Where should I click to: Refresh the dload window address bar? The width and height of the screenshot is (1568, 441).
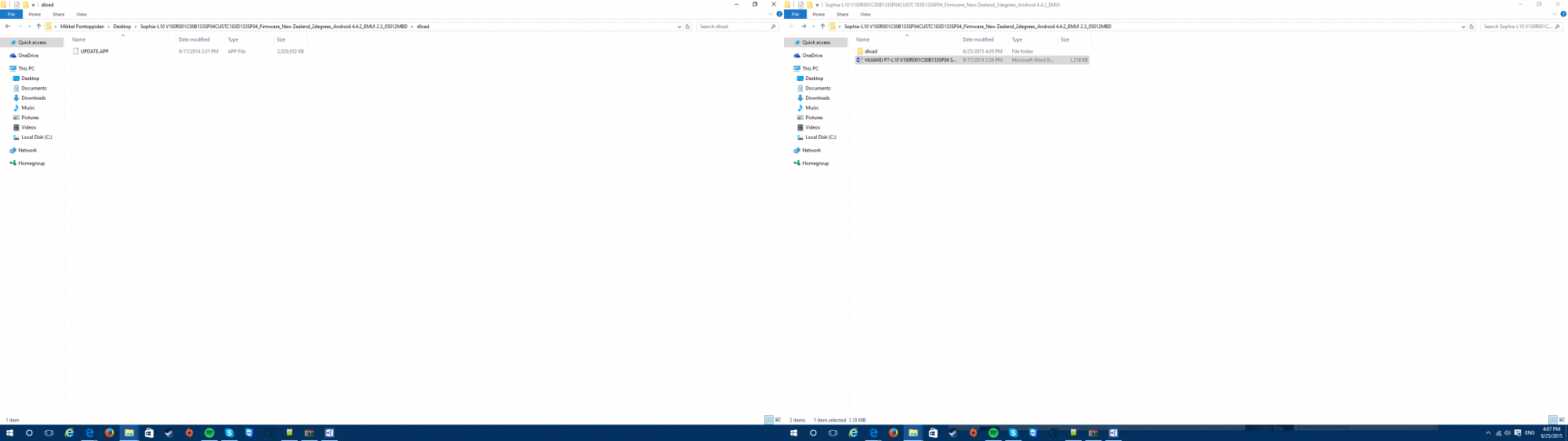pyautogui.click(x=688, y=27)
